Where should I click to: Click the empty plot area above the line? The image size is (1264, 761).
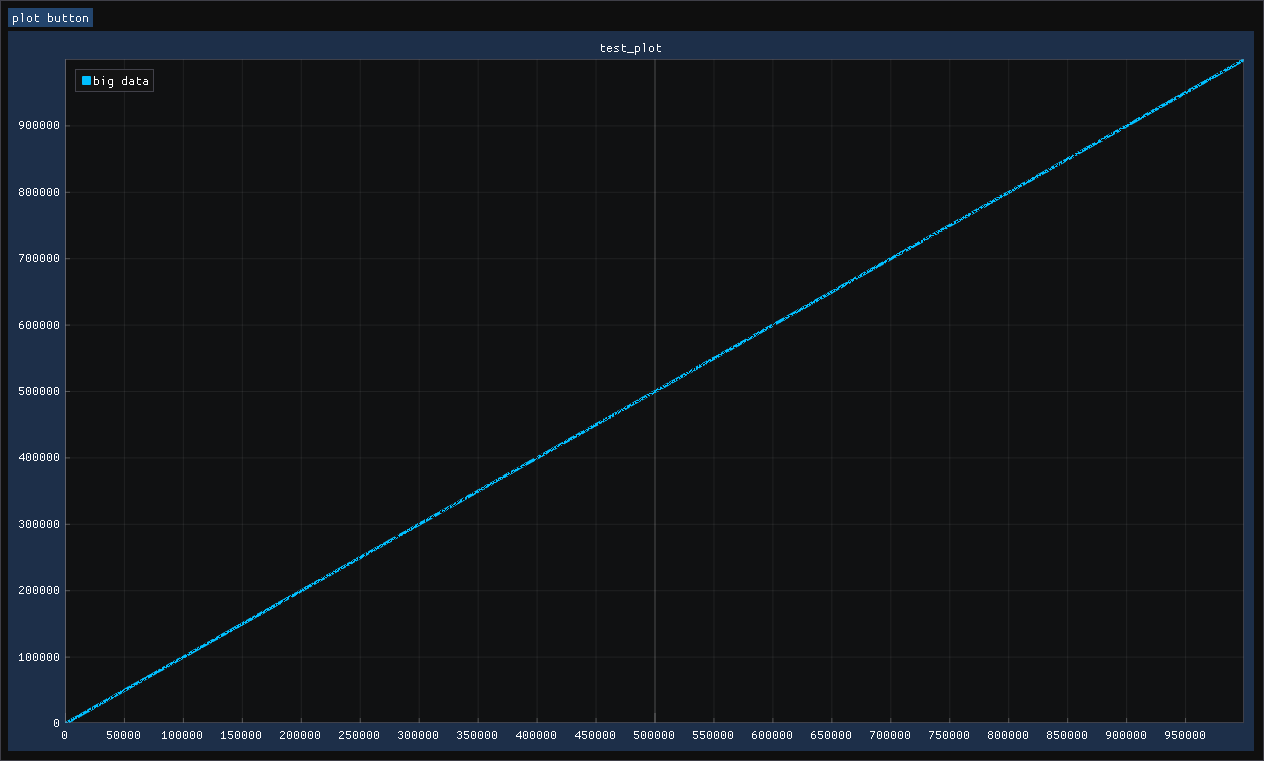click(x=400, y=200)
